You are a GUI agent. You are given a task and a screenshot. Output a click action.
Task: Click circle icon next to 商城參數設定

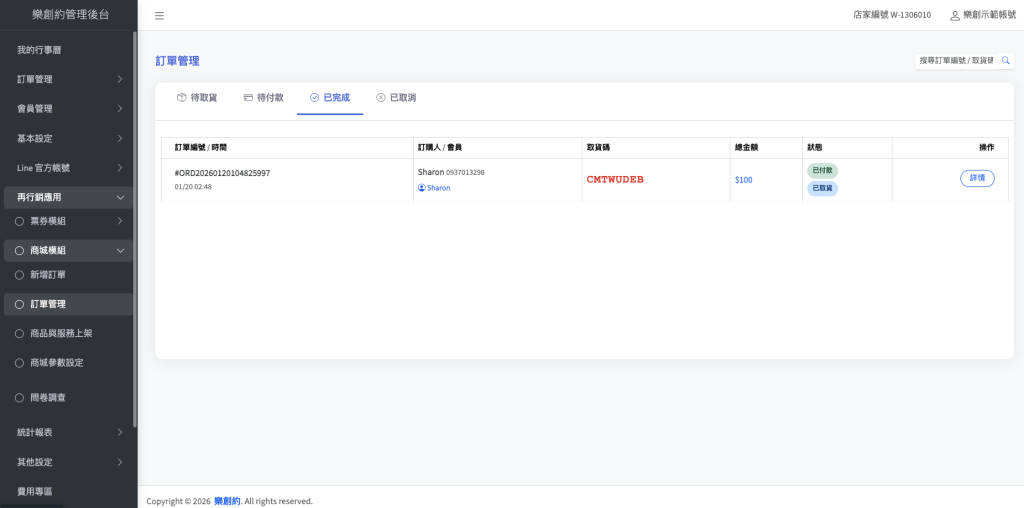coord(19,362)
